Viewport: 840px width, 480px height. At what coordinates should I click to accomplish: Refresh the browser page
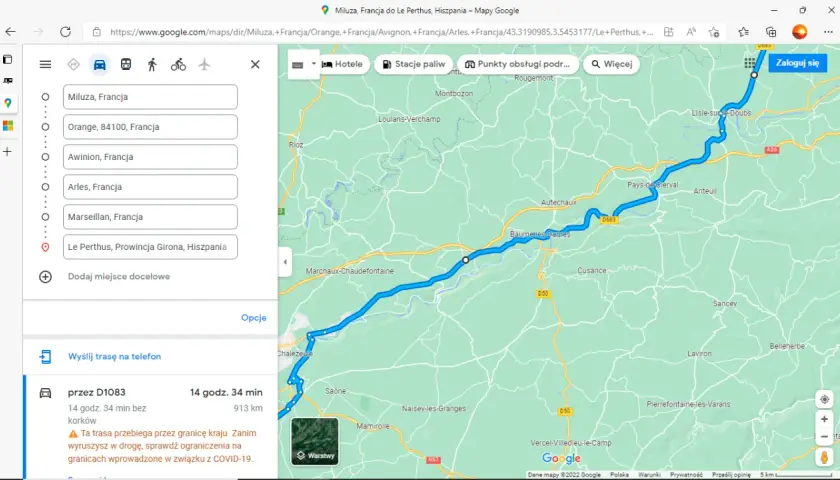click(65, 32)
